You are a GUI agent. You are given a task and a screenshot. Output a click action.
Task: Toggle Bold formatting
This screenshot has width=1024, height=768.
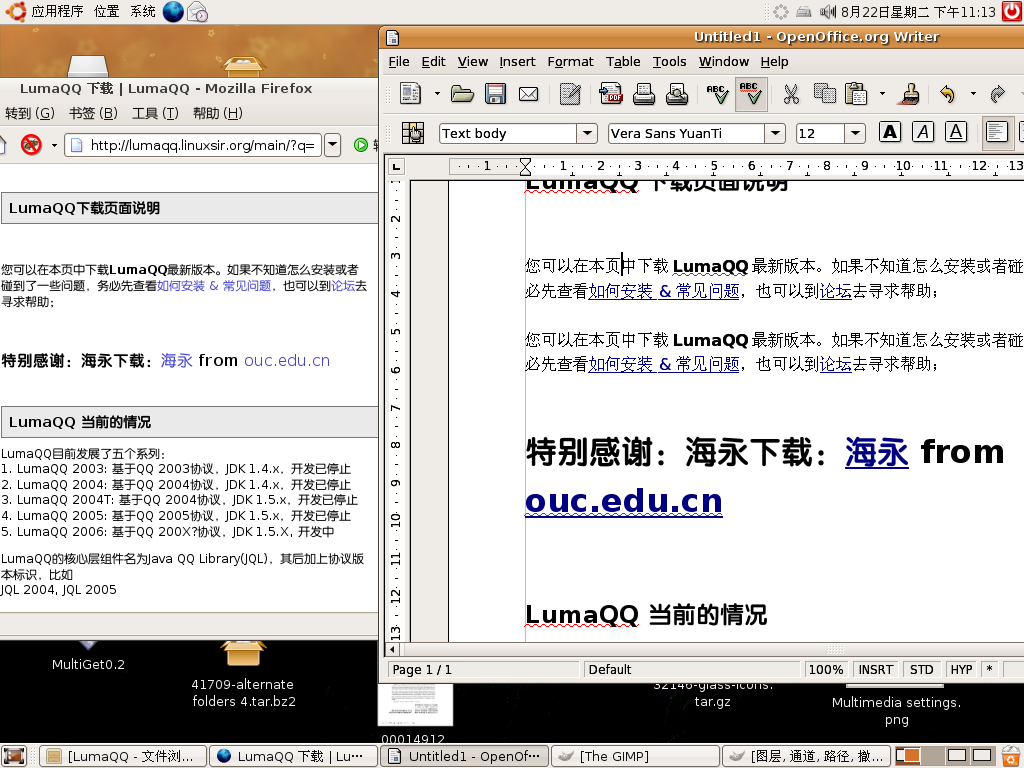click(x=889, y=133)
